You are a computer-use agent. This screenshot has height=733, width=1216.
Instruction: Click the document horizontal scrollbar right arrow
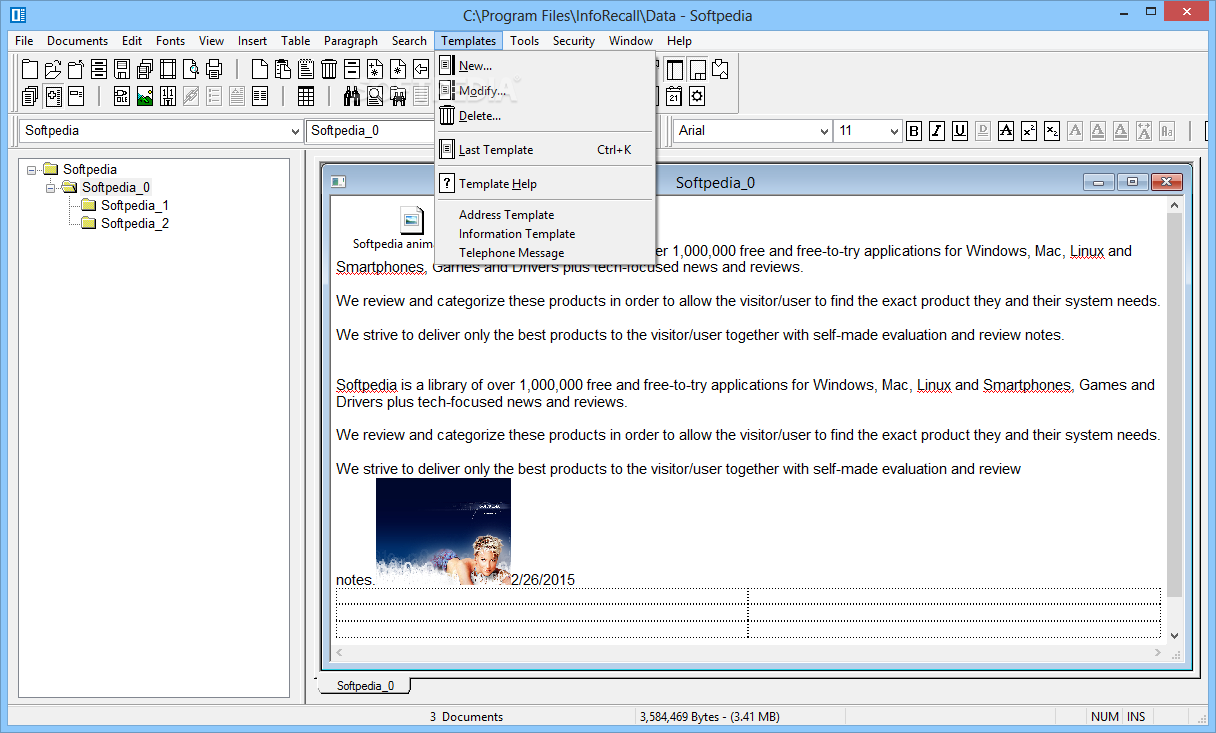coord(1158,652)
